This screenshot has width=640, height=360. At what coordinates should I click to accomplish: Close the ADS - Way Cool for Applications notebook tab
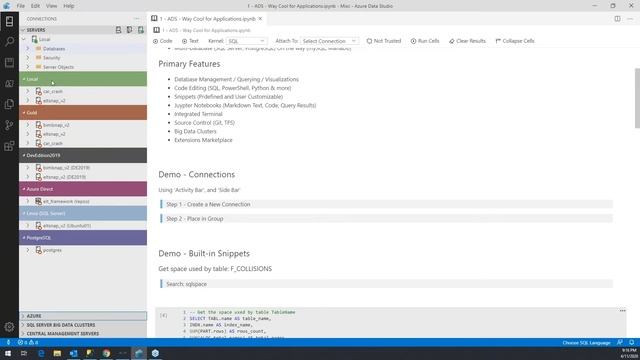tap(260, 19)
